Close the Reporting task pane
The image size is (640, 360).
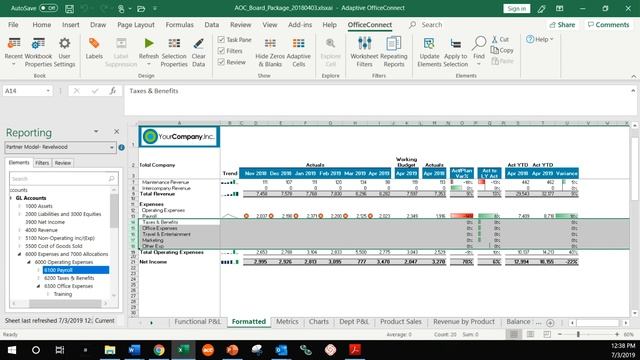pyautogui.click(x=117, y=131)
